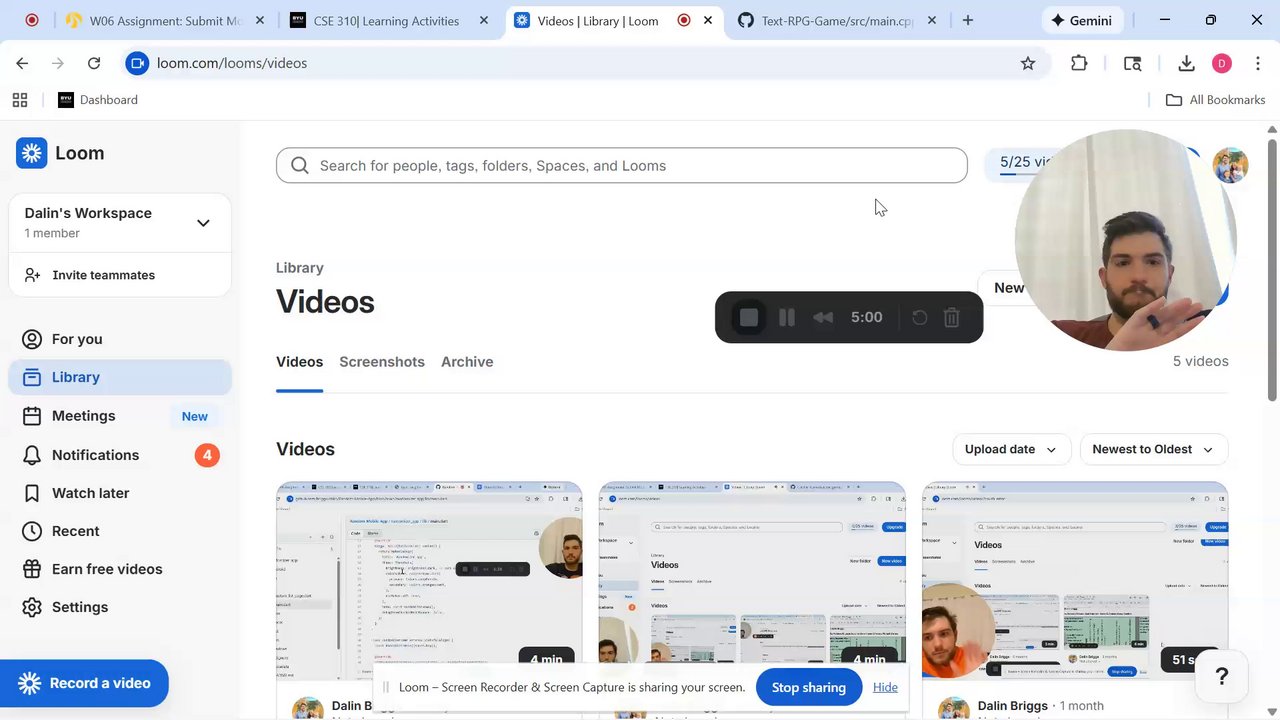
Task: Click the New badge beside Meetings
Action: coord(195,416)
